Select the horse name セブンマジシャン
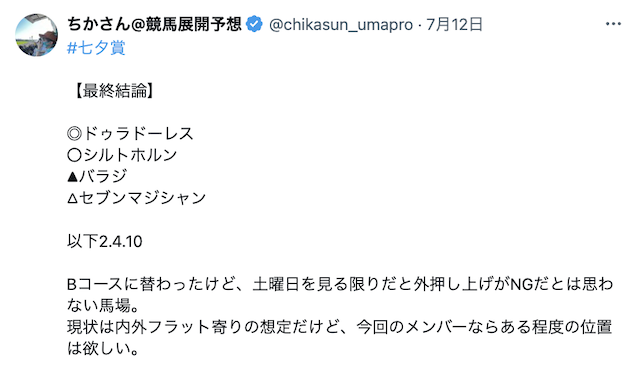Image resolution: width=640 pixels, height=368 pixels. tap(142, 198)
